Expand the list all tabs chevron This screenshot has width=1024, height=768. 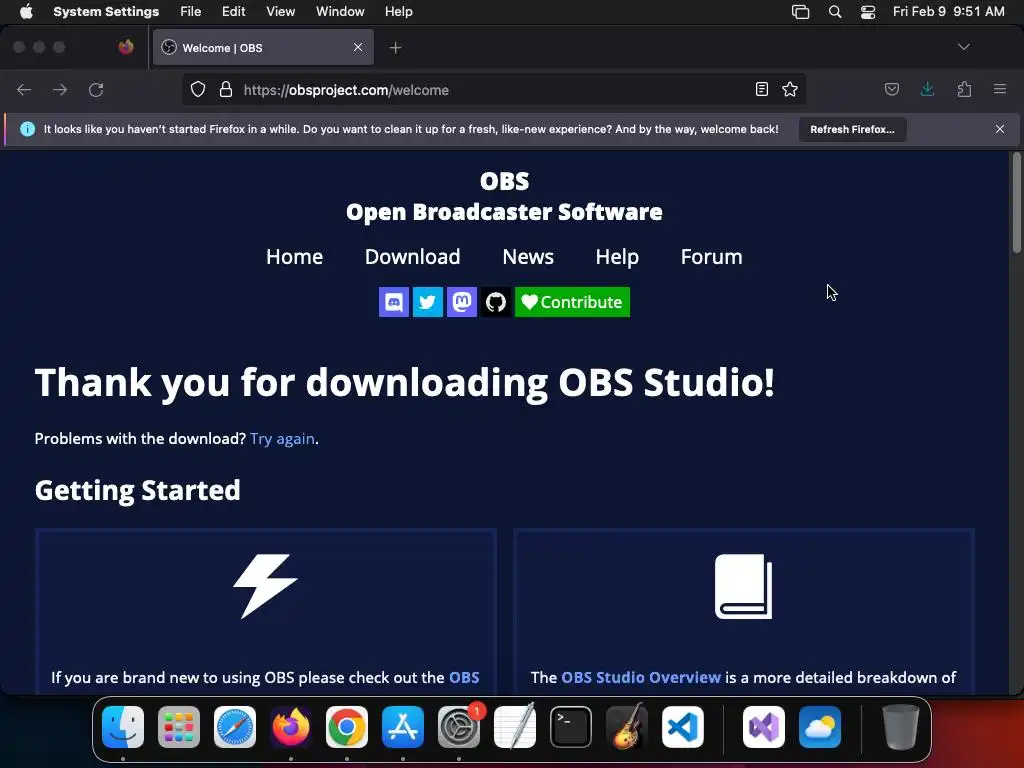(964, 47)
